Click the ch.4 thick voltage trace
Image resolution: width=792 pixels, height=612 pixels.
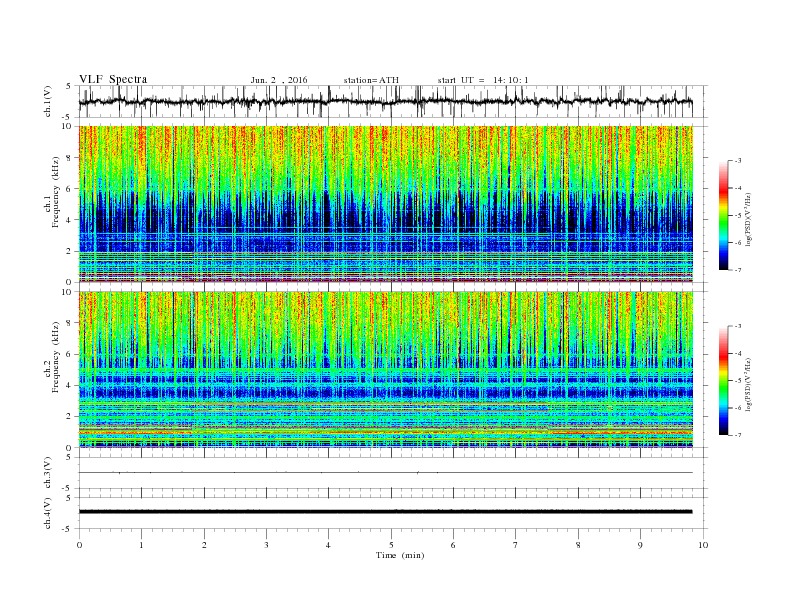pos(385,512)
